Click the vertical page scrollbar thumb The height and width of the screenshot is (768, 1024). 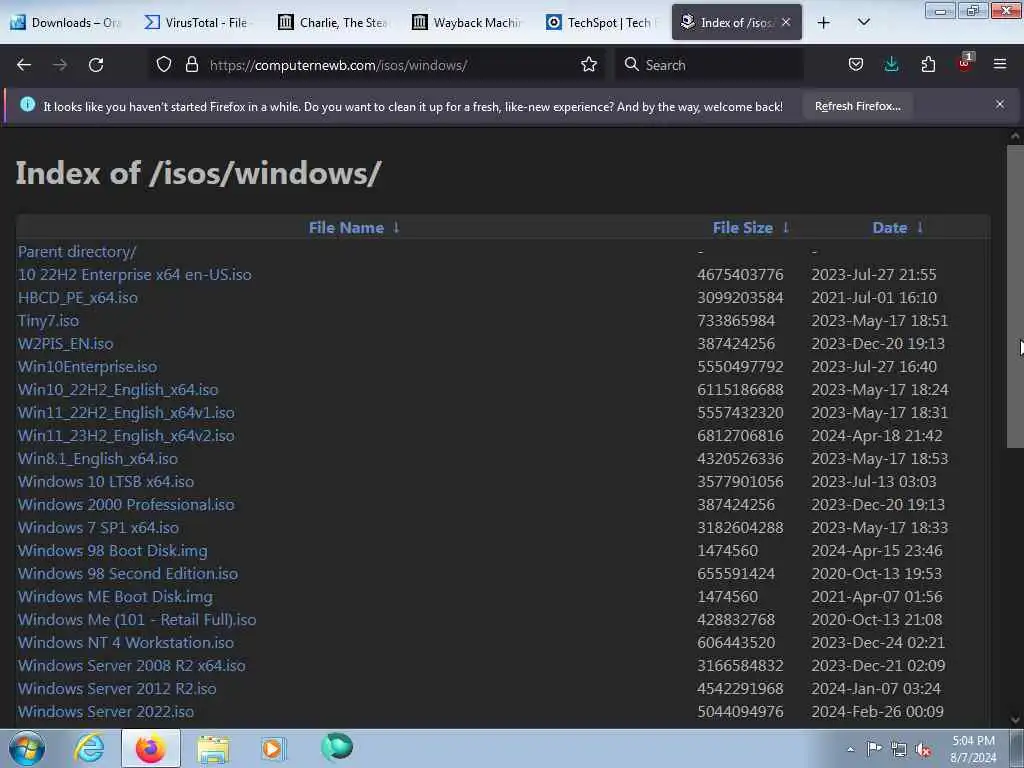pos(1015,297)
